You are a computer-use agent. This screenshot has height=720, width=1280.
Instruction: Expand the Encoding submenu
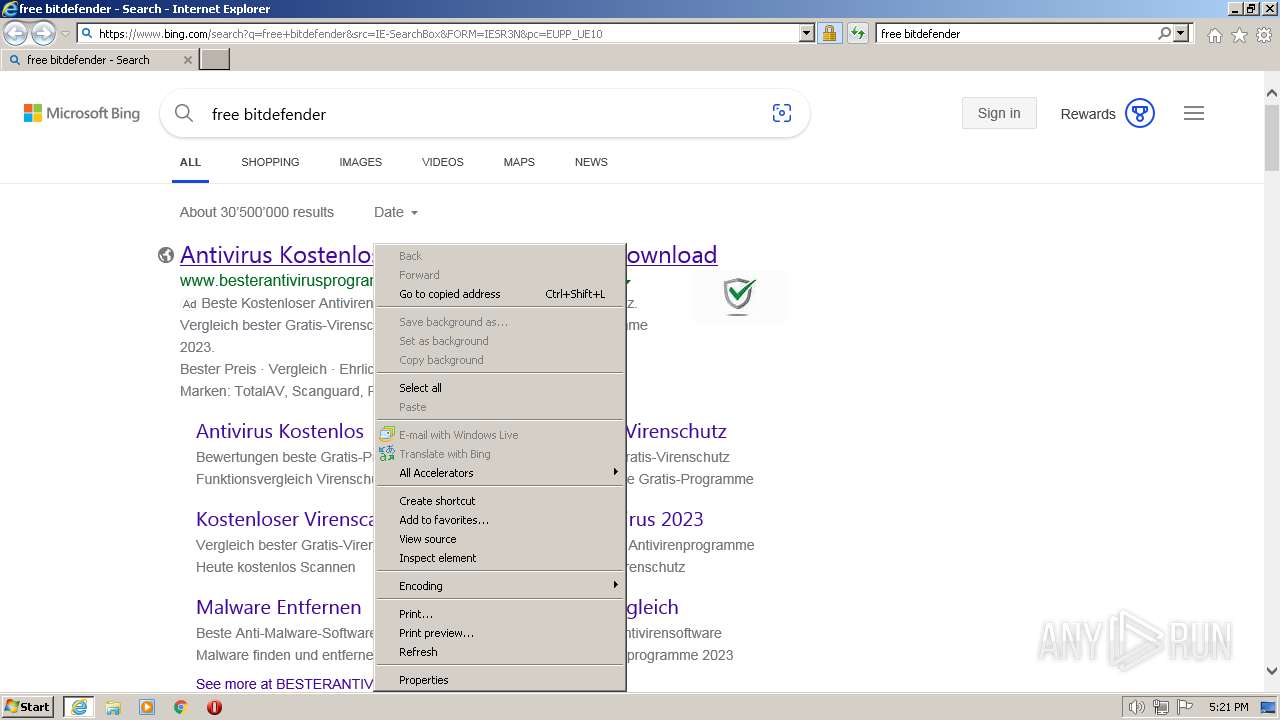[500, 586]
